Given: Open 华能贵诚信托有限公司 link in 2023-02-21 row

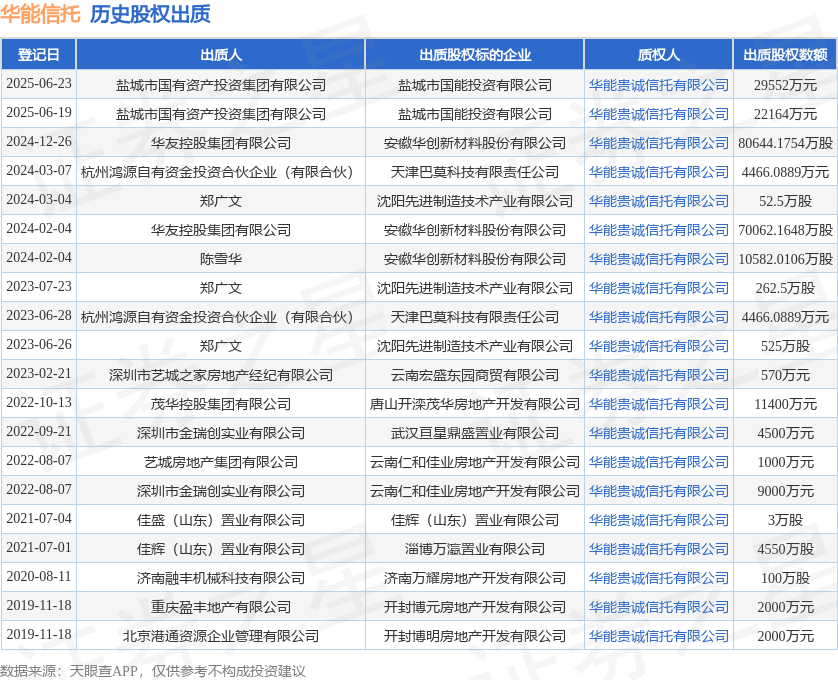Looking at the screenshot, I should coord(658,375).
